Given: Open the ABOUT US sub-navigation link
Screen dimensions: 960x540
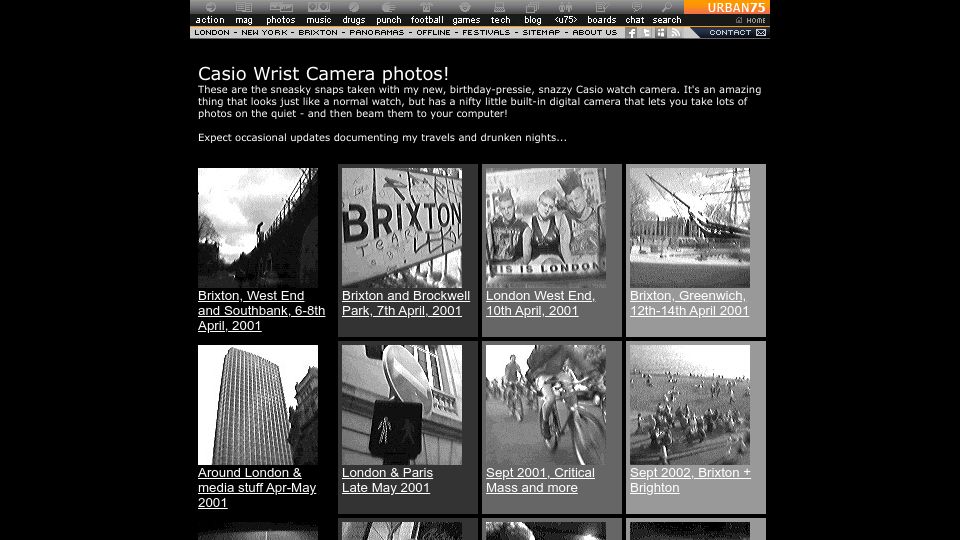Looking at the screenshot, I should (x=594, y=32).
